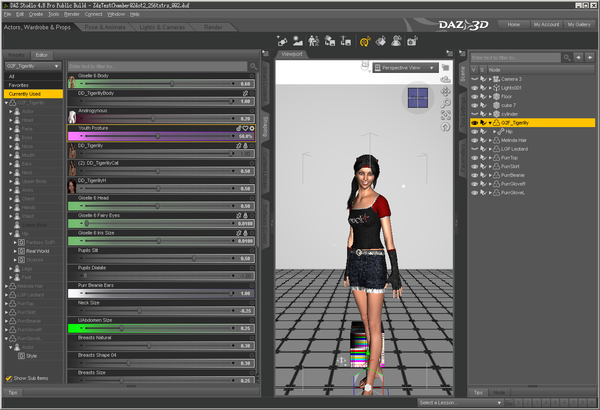Switch to the Pose & Animate activity tab

[x=105, y=27]
